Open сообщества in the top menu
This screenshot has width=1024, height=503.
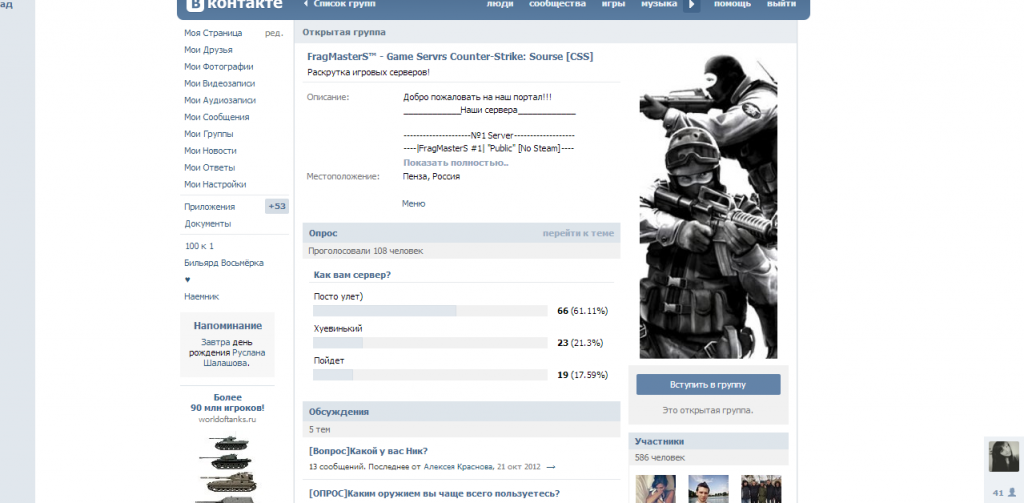pos(557,4)
